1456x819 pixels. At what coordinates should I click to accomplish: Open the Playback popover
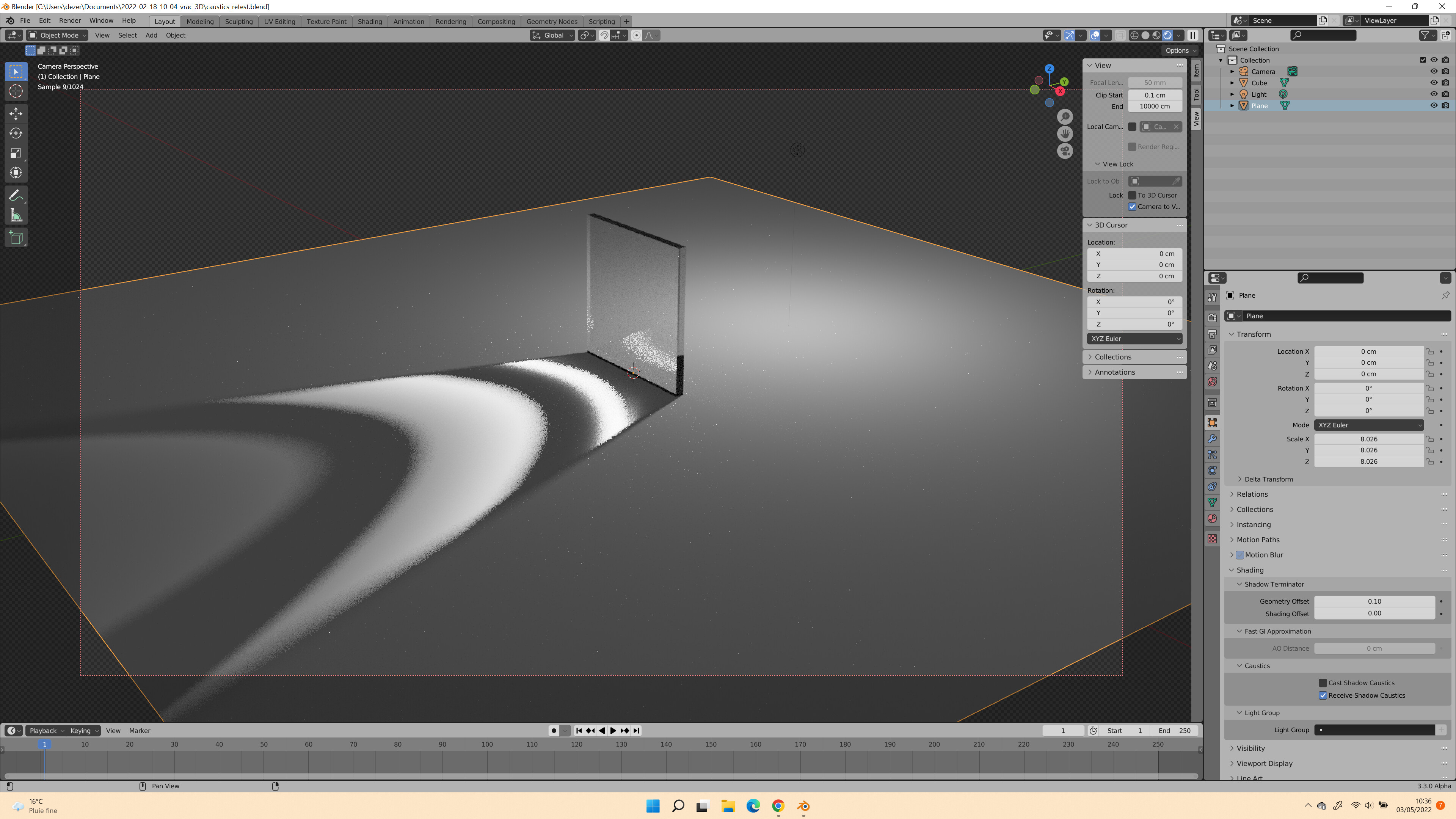46,730
